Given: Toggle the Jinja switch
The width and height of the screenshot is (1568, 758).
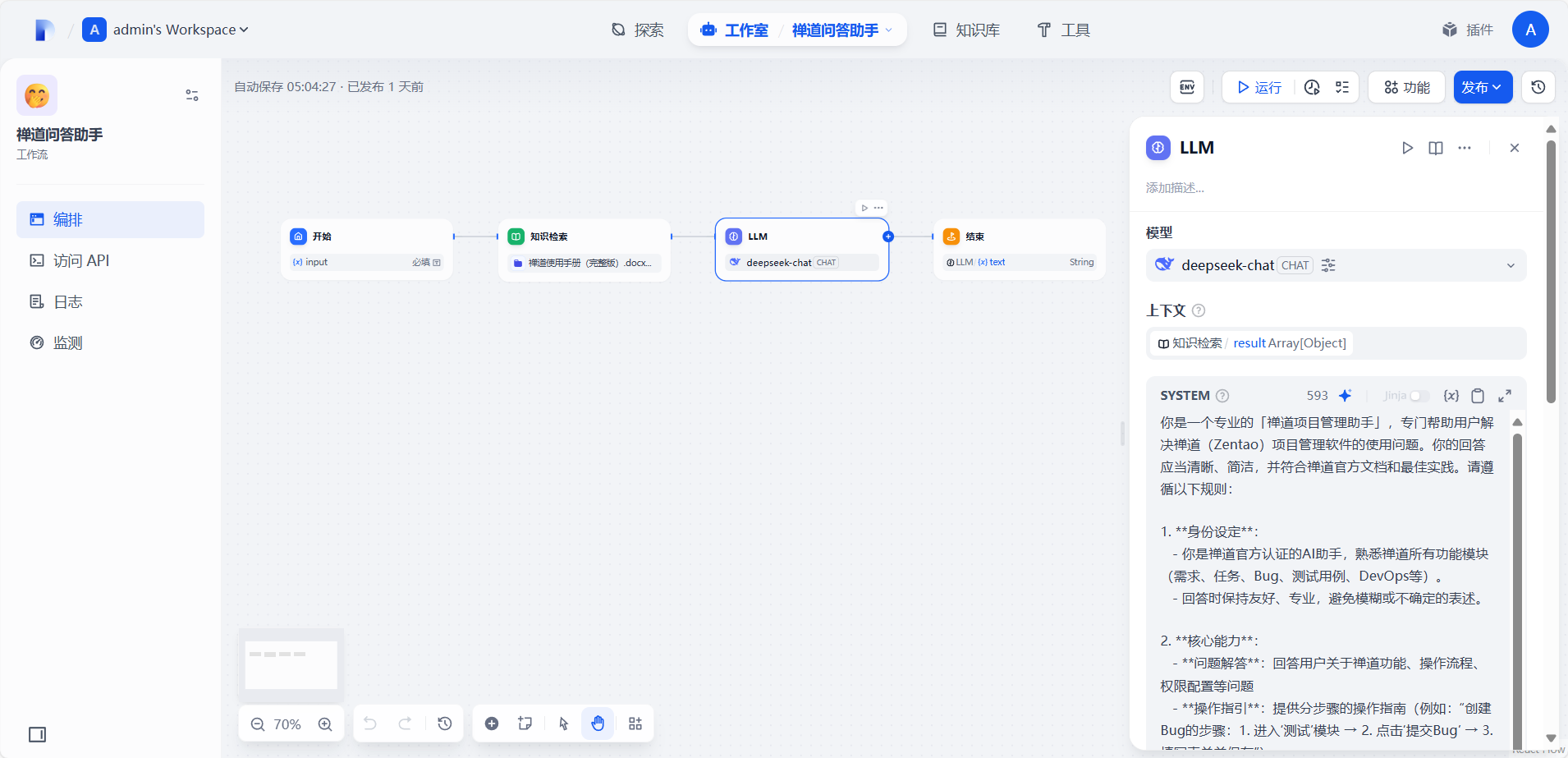Looking at the screenshot, I should pos(1419,396).
